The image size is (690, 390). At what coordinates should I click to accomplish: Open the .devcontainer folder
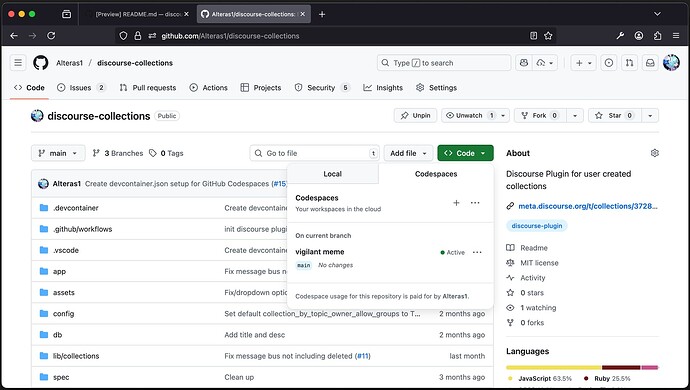click(x=76, y=208)
